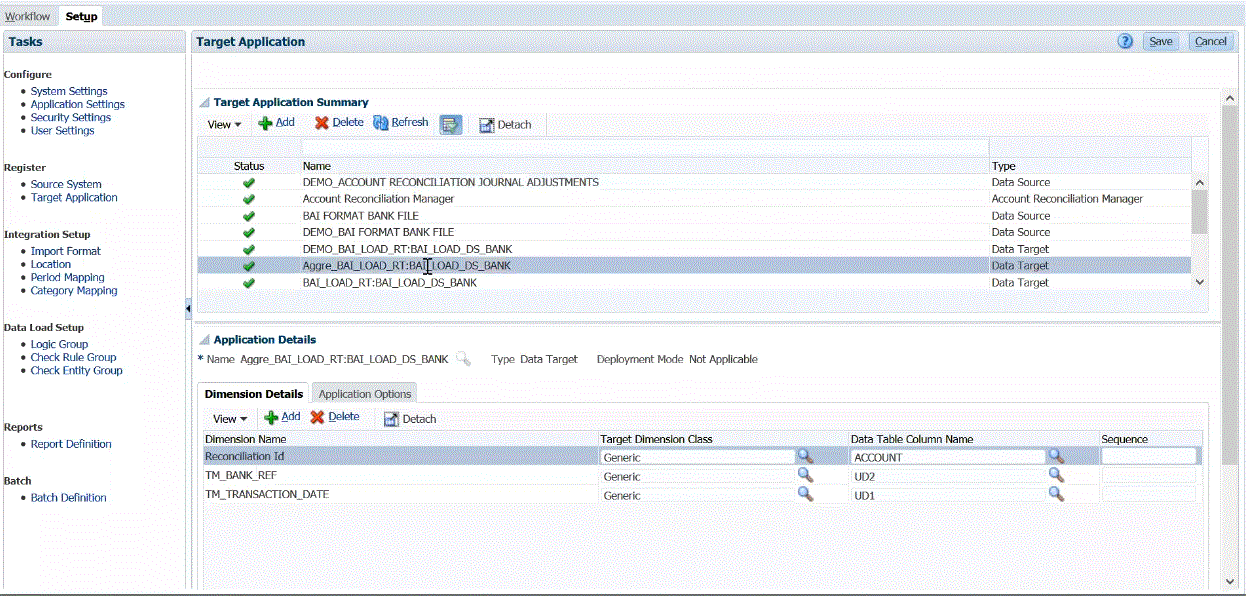1246x596 pixels.
Task: Open the Period Mapping setup page
Action: pos(67,277)
